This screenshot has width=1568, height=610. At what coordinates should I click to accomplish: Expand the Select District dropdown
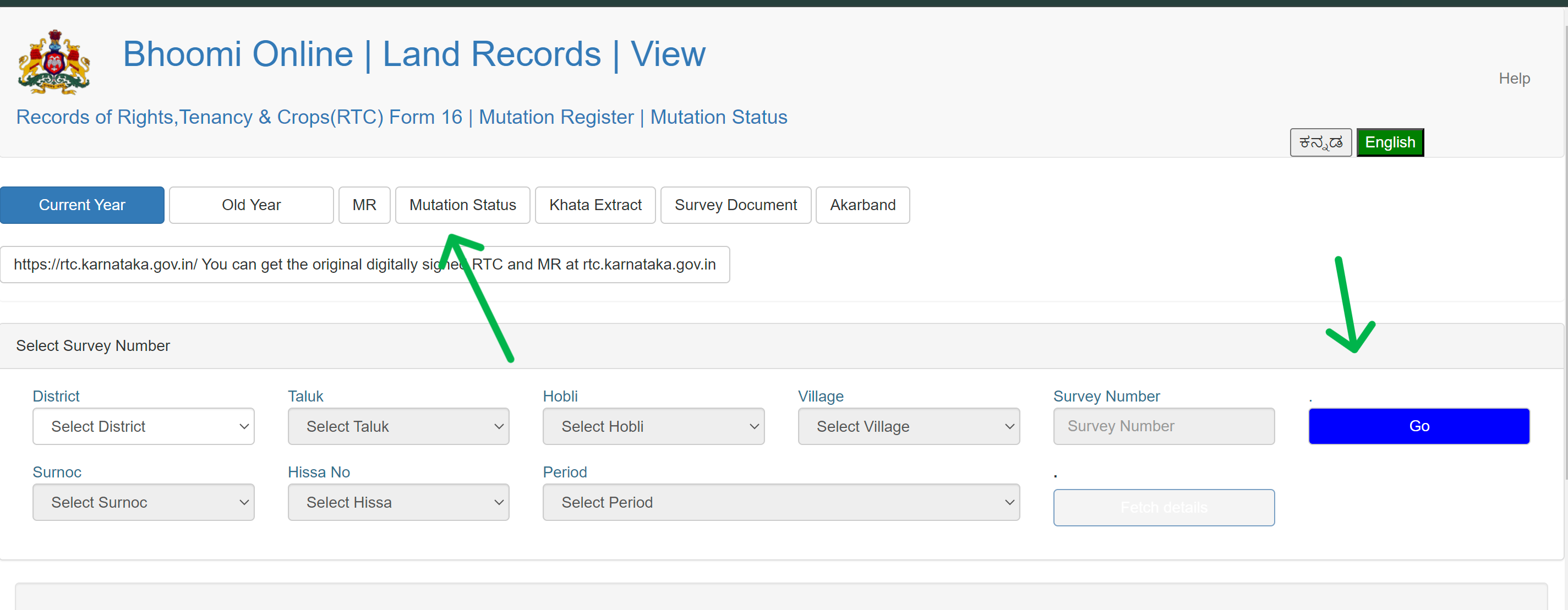(x=143, y=426)
